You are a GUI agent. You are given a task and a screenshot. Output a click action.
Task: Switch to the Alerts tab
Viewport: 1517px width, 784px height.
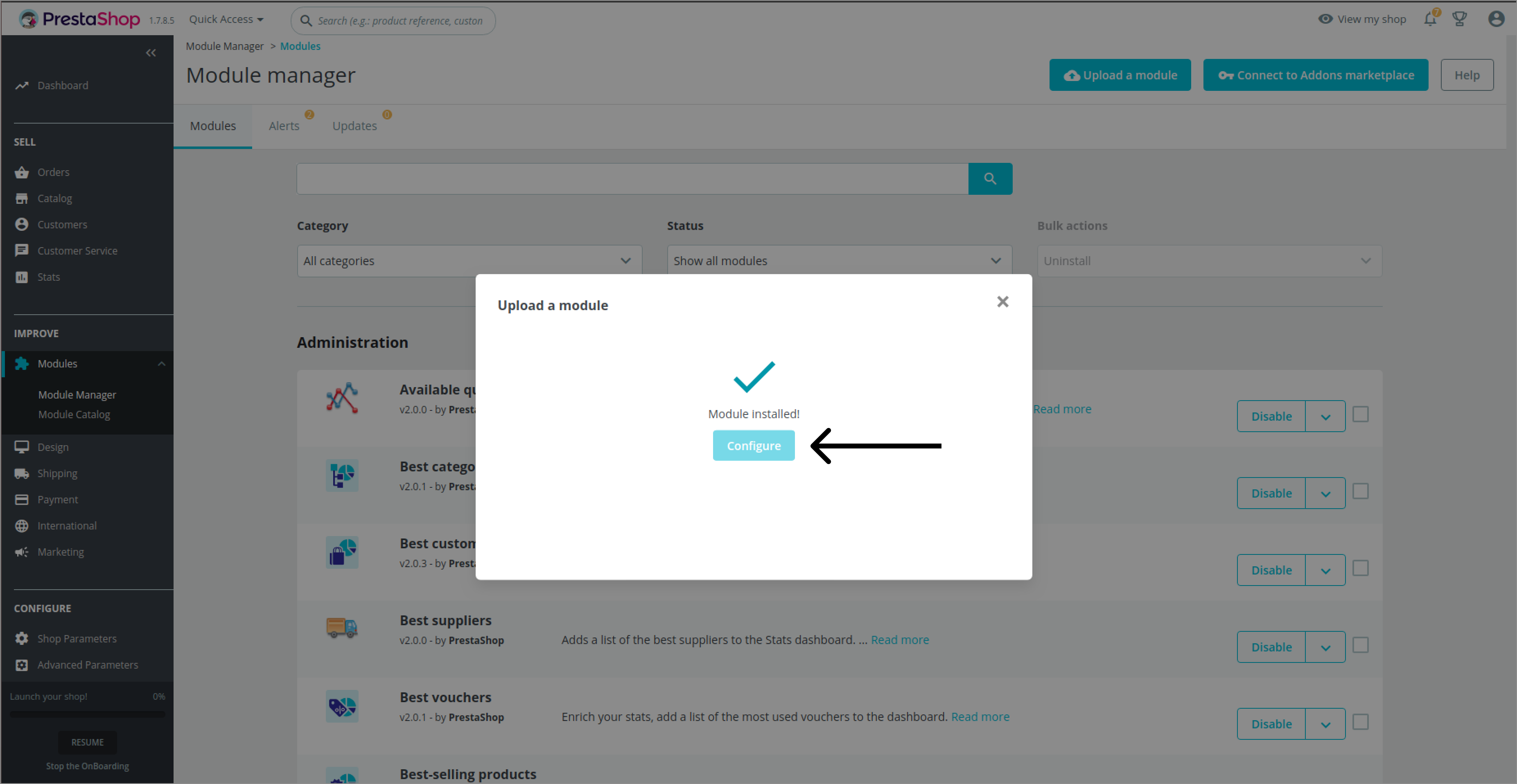[284, 126]
